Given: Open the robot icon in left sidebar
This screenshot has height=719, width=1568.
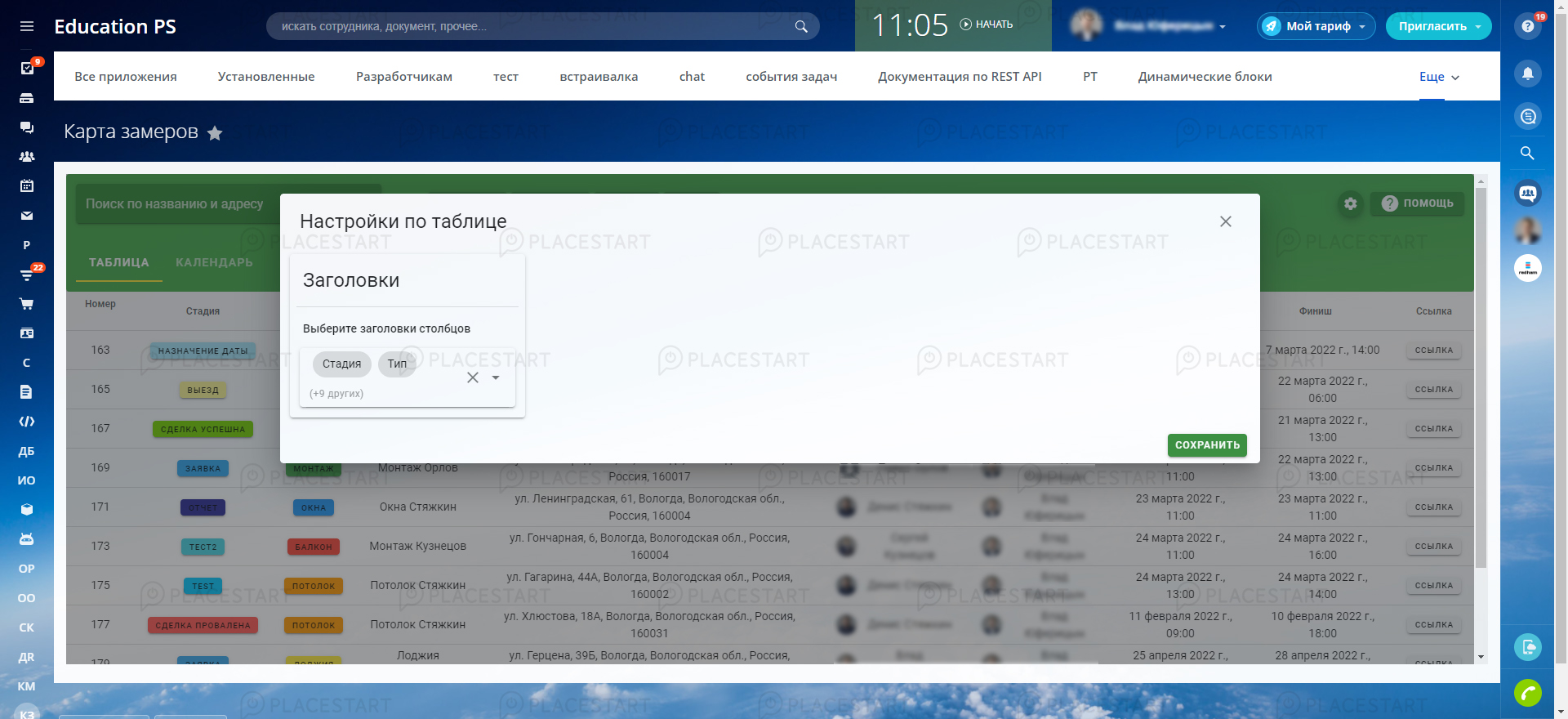Looking at the screenshot, I should click(27, 539).
